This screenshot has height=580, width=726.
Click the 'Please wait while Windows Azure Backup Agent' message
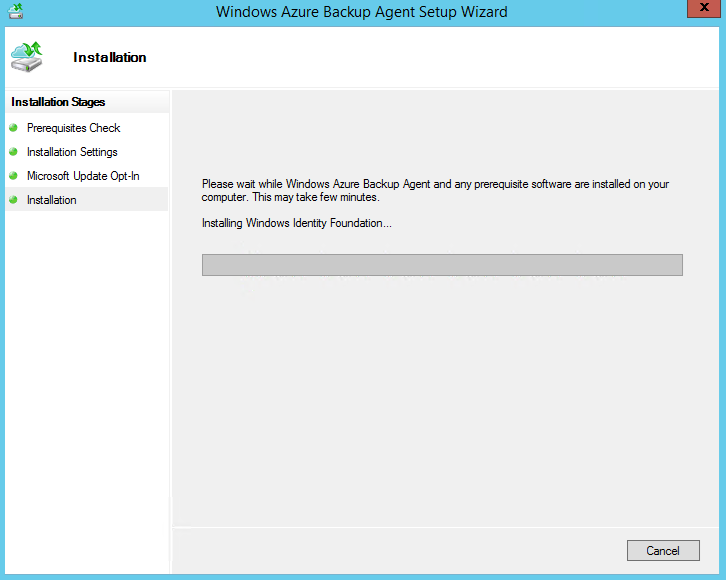click(435, 190)
